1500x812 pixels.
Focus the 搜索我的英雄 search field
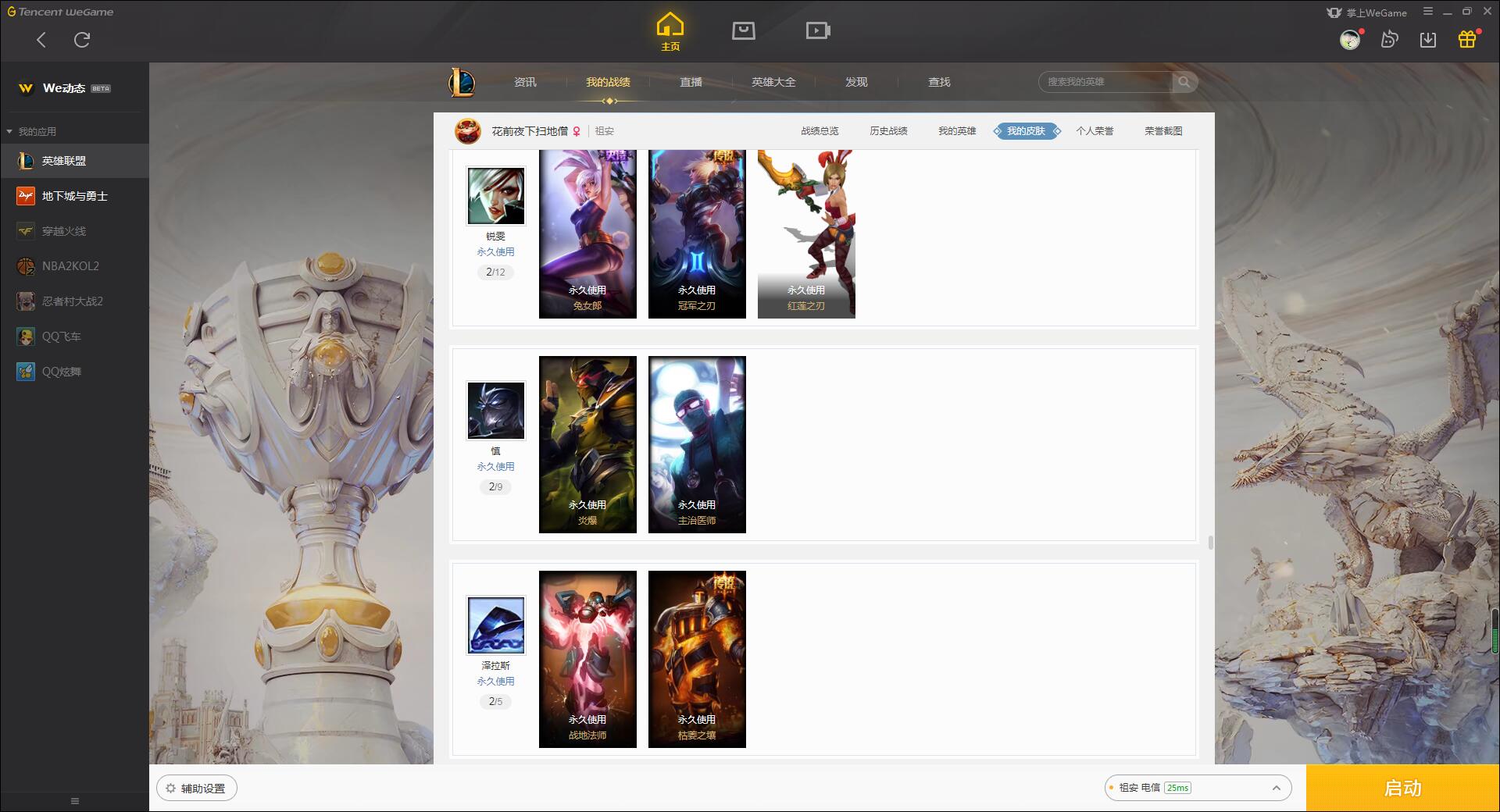(1105, 82)
